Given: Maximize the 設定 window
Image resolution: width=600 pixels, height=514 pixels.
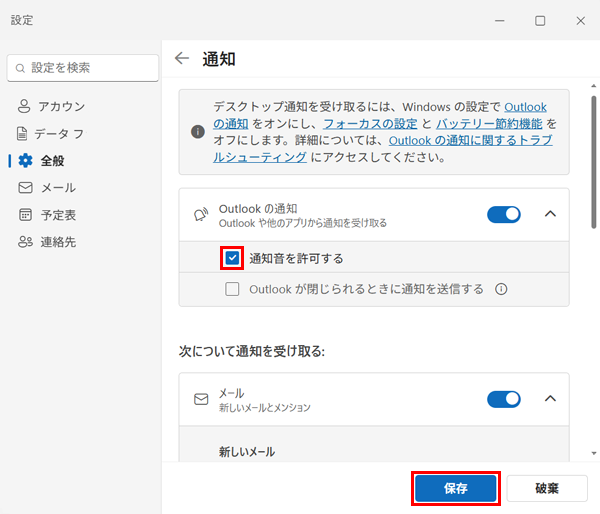Looking at the screenshot, I should [x=540, y=21].
